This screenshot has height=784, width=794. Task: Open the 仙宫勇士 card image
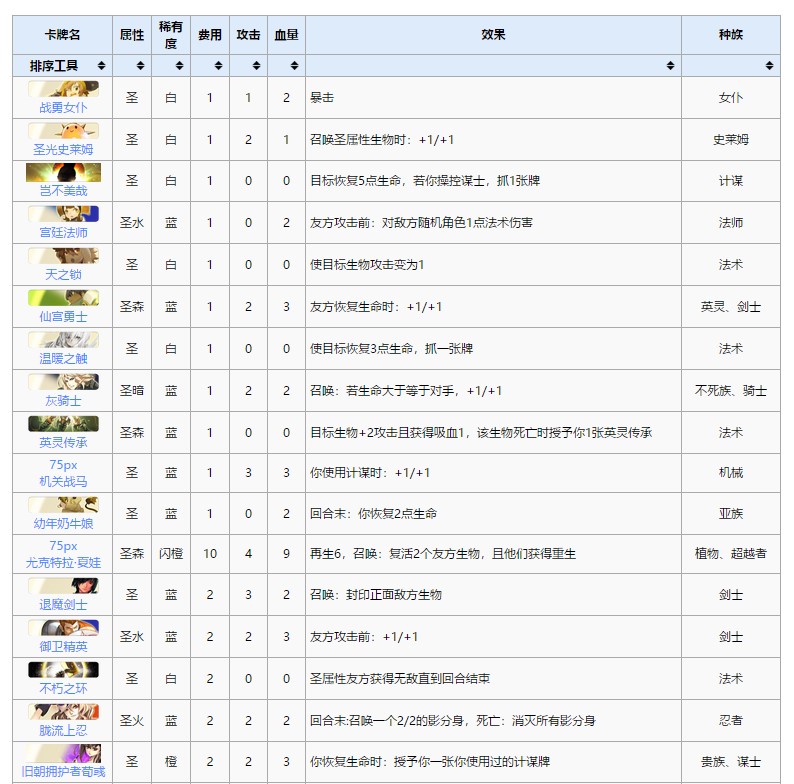[63, 298]
